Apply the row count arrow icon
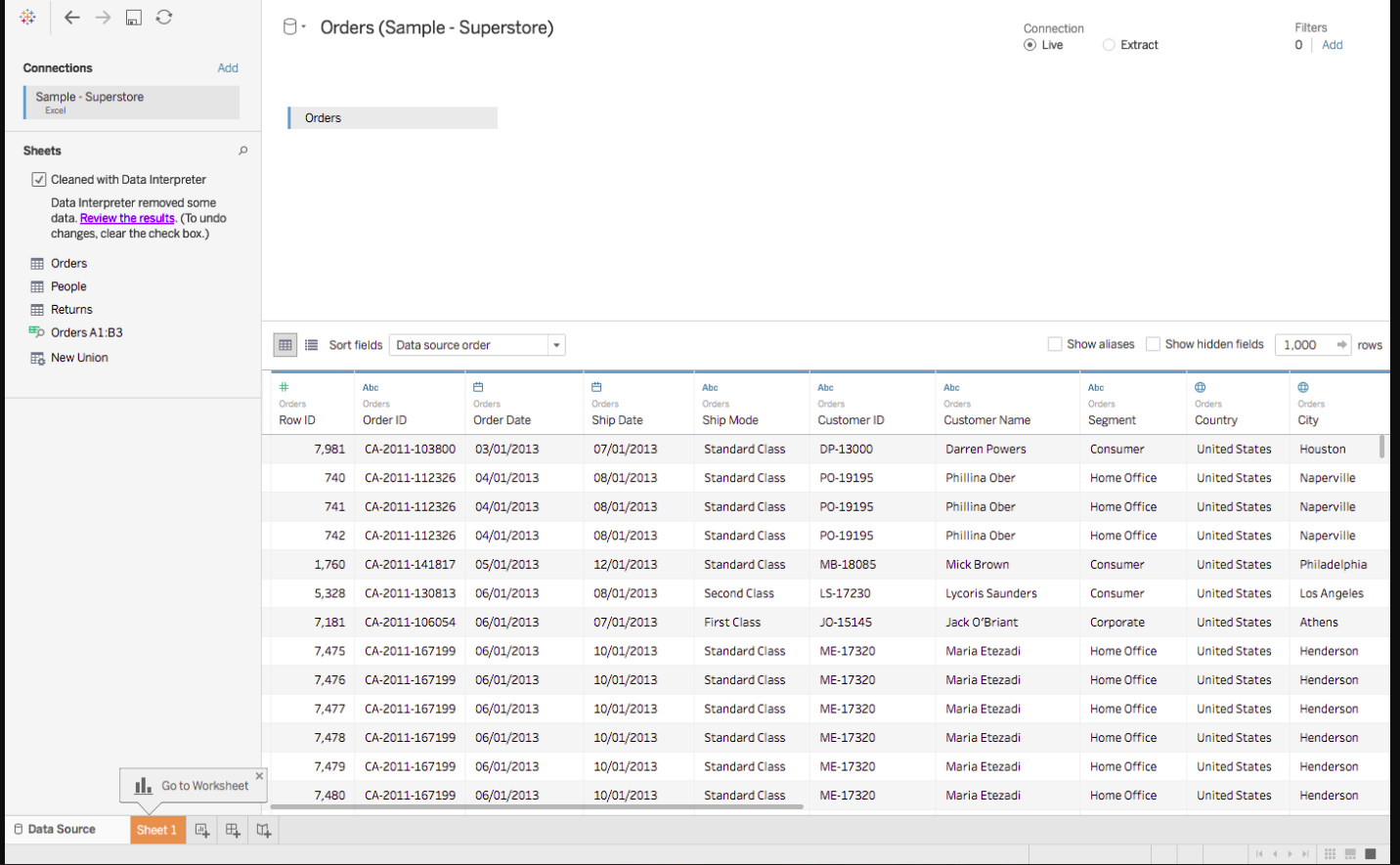The width and height of the screenshot is (1400, 865). coord(1341,345)
